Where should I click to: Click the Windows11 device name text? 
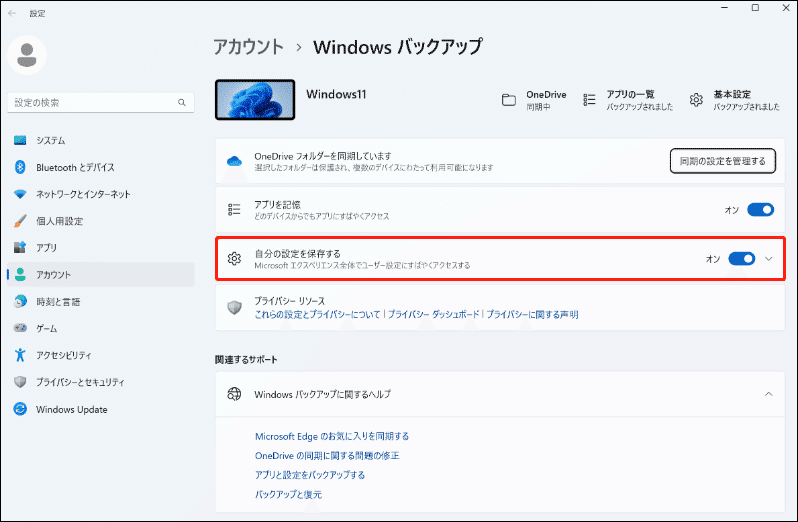click(x=336, y=94)
